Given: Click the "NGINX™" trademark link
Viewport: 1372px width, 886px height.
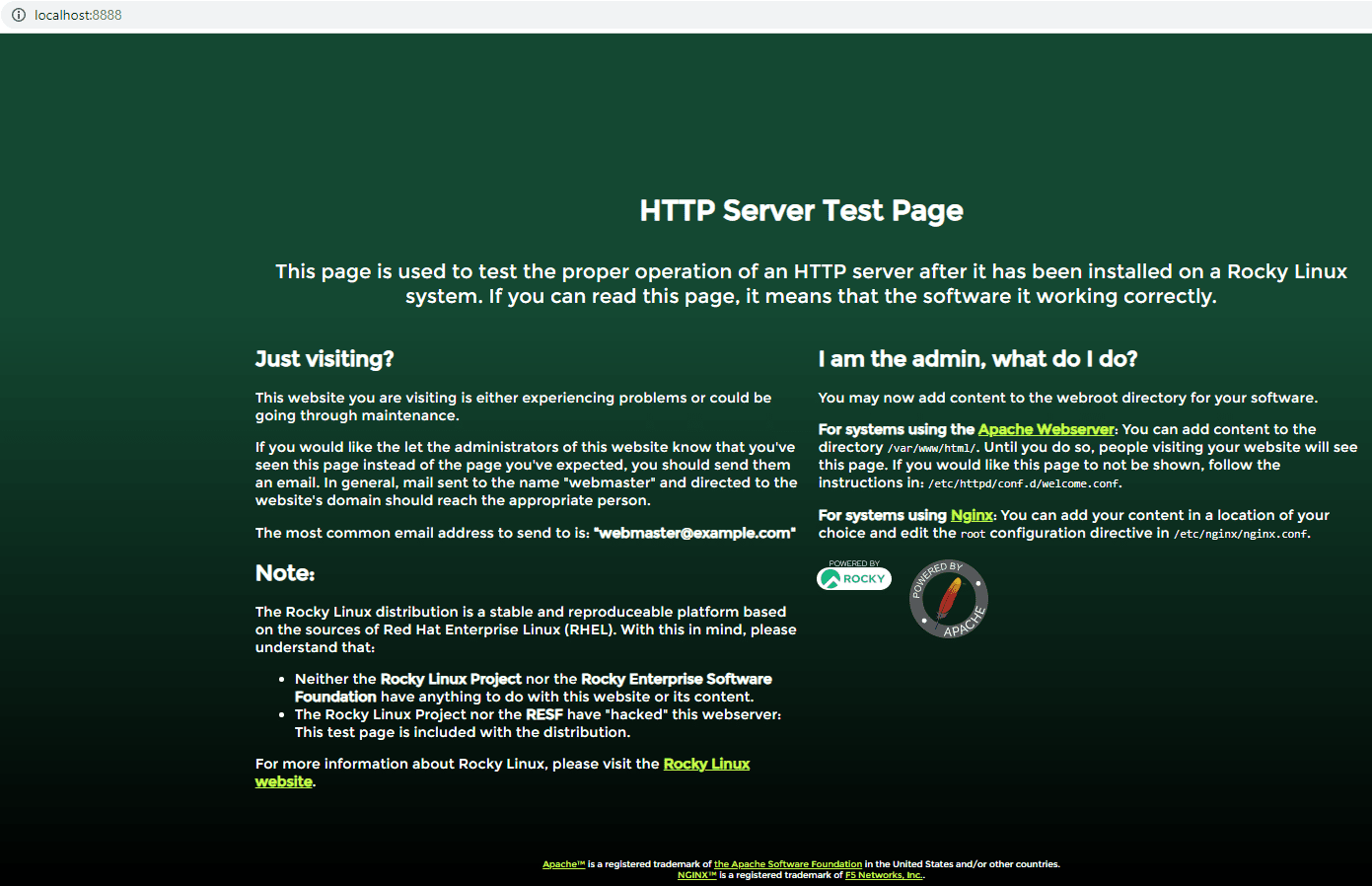Looking at the screenshot, I should click(695, 874).
